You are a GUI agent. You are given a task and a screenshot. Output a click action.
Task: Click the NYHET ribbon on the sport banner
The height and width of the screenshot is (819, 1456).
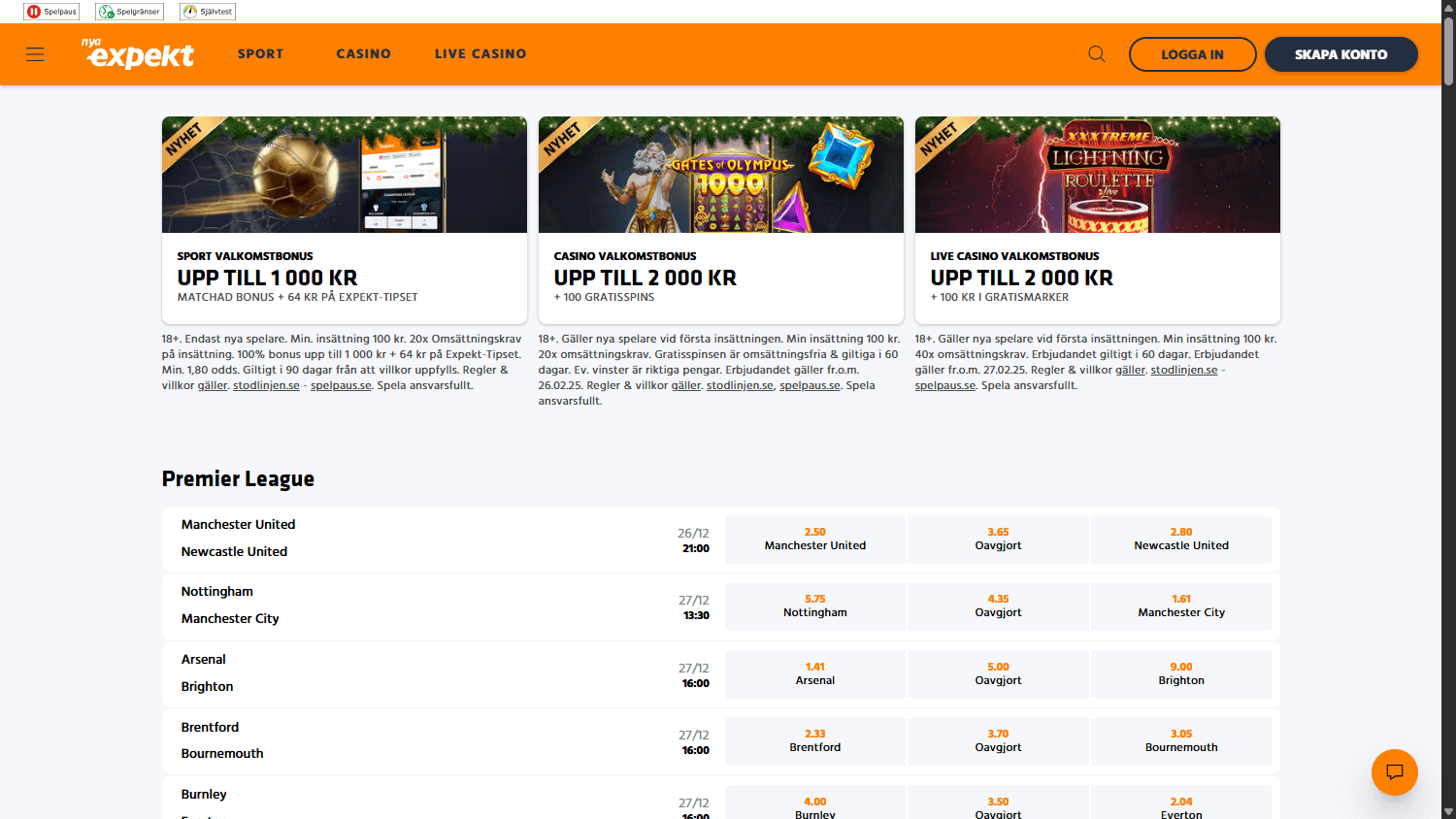pyautogui.click(x=186, y=143)
